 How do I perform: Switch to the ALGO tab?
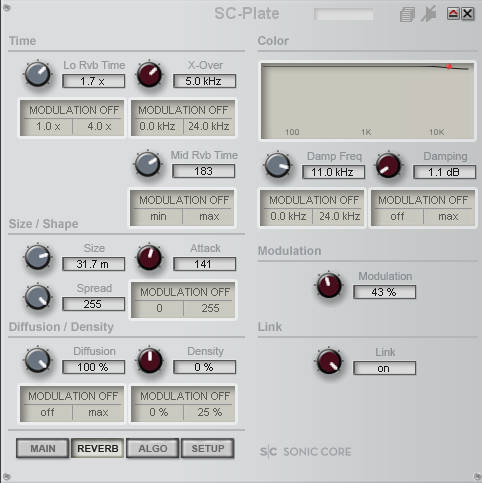(153, 448)
